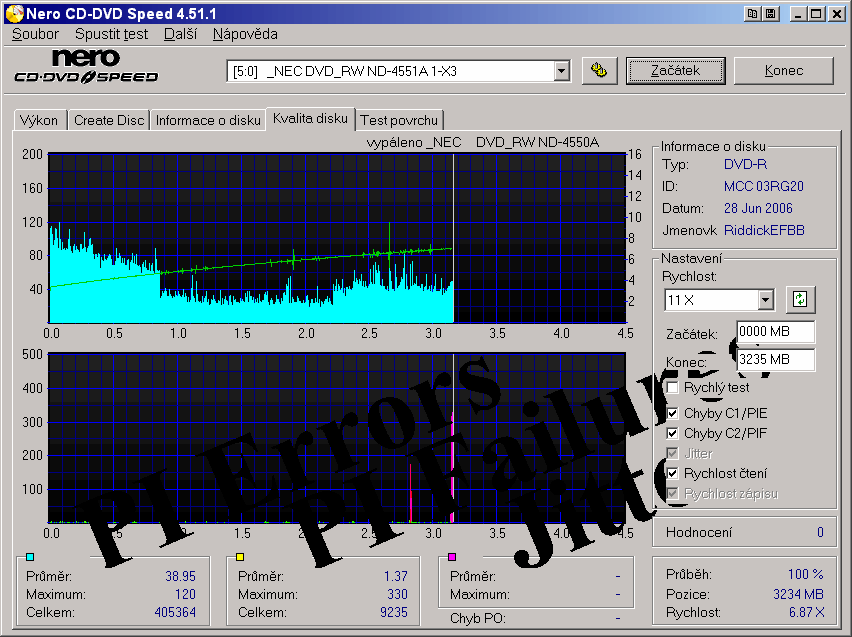Image resolution: width=852 pixels, height=637 pixels.
Task: Switch to the Výkon tab
Action: pos(39,120)
